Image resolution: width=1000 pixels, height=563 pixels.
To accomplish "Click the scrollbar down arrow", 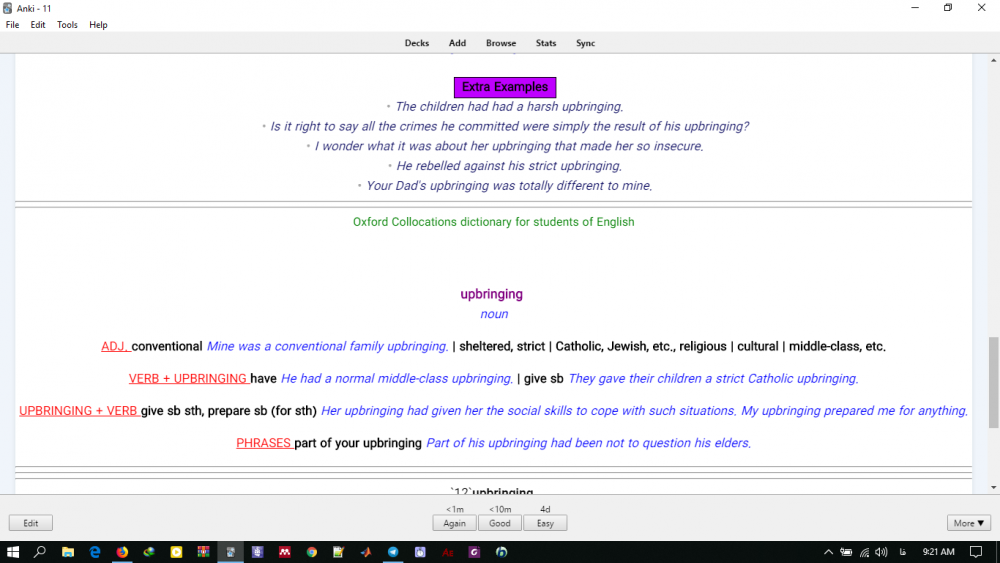I will pos(993,488).
